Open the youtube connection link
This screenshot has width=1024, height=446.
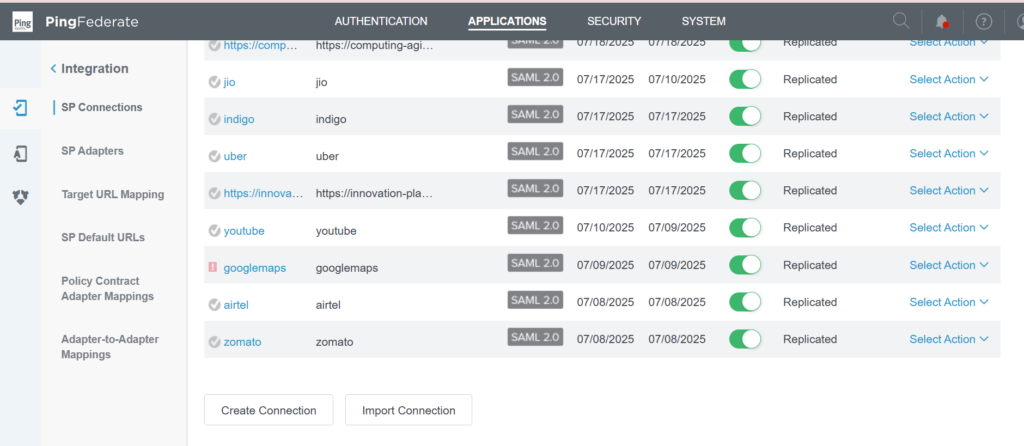pos(244,231)
